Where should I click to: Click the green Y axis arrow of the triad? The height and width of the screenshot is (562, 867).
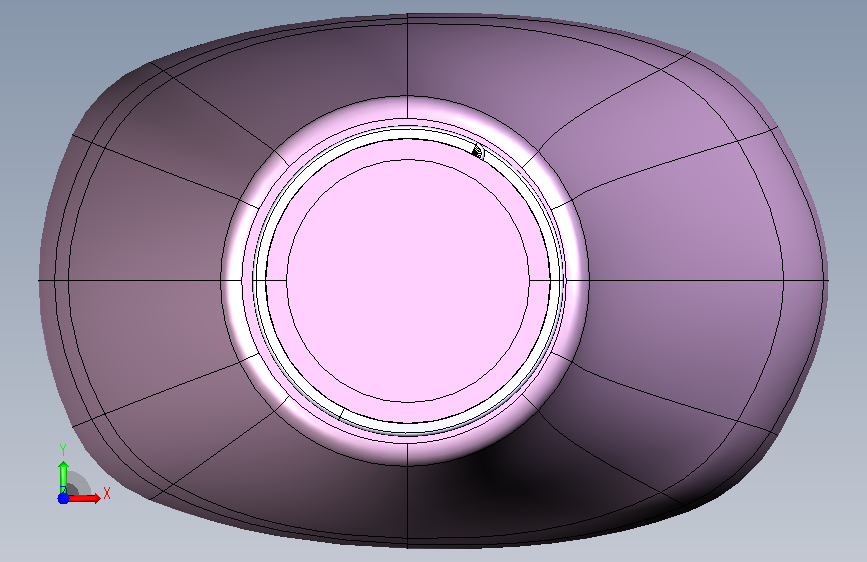[x=63, y=476]
